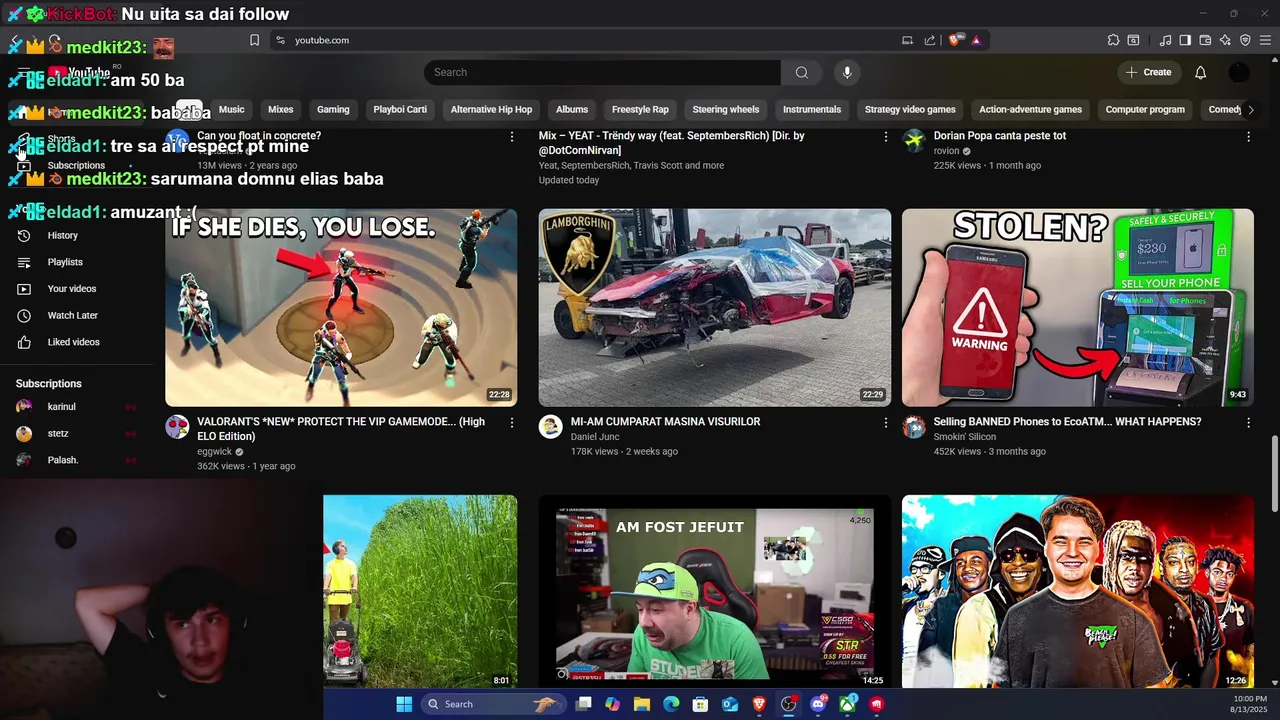Open Microsoft Edge from the taskbar

(x=671, y=704)
